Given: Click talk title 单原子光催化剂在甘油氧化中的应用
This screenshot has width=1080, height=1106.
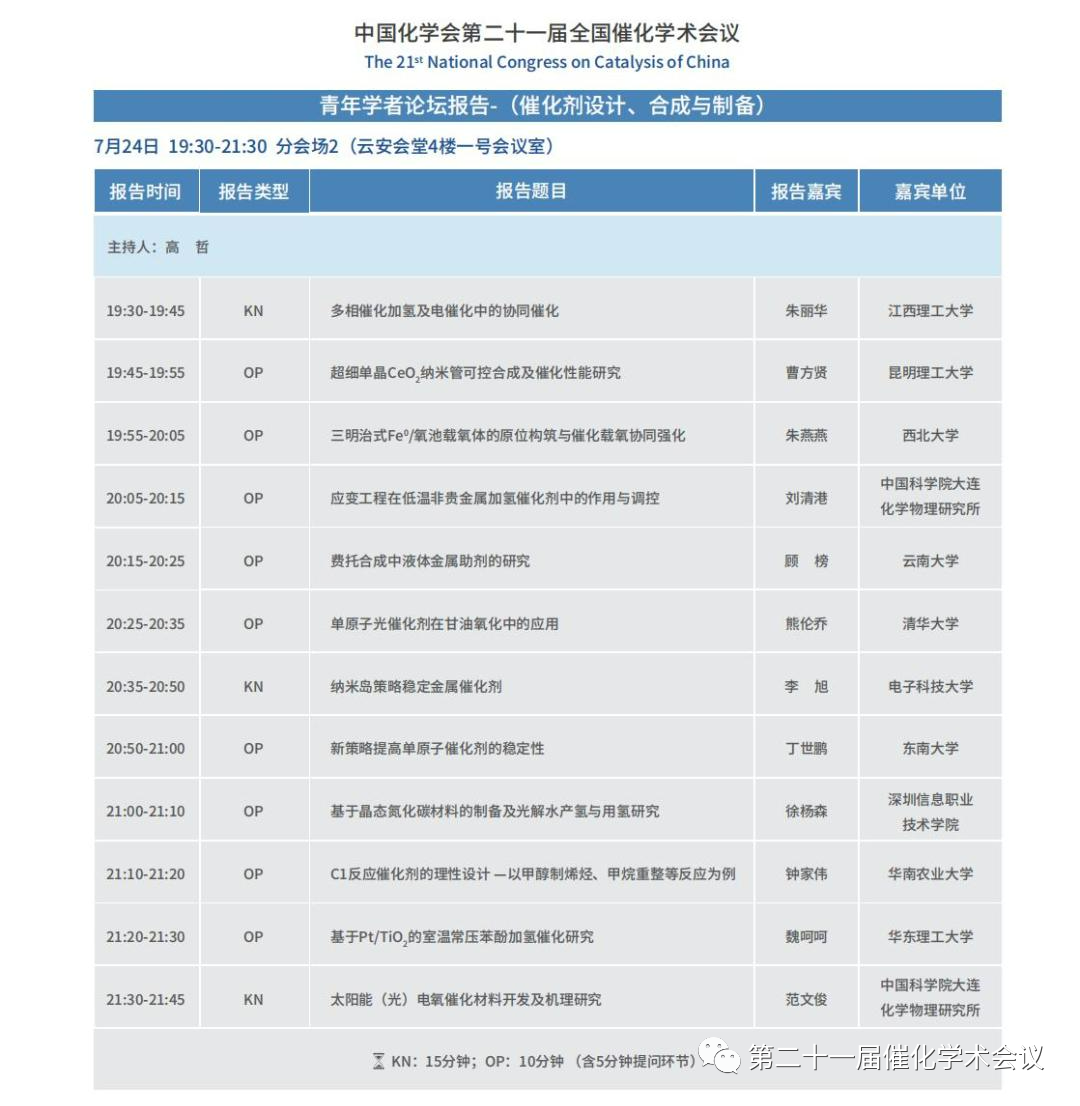Looking at the screenshot, I should [x=444, y=624].
